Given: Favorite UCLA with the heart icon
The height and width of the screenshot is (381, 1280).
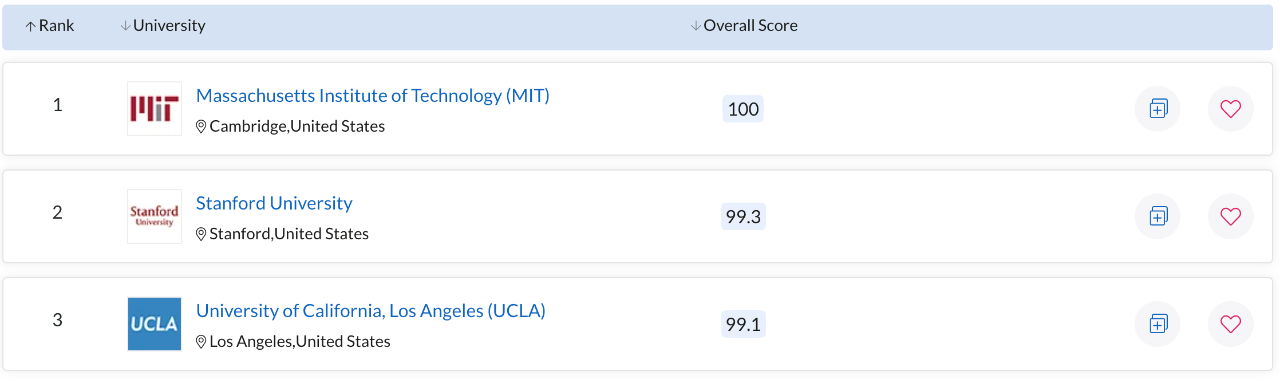Looking at the screenshot, I should pos(1230,324).
